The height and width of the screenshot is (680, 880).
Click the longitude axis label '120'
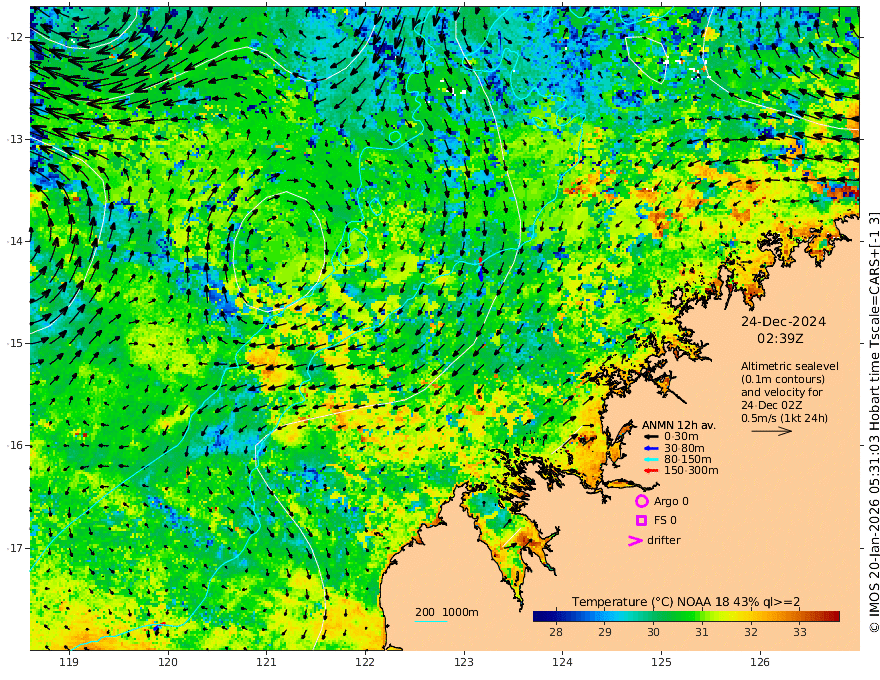pyautogui.click(x=168, y=663)
